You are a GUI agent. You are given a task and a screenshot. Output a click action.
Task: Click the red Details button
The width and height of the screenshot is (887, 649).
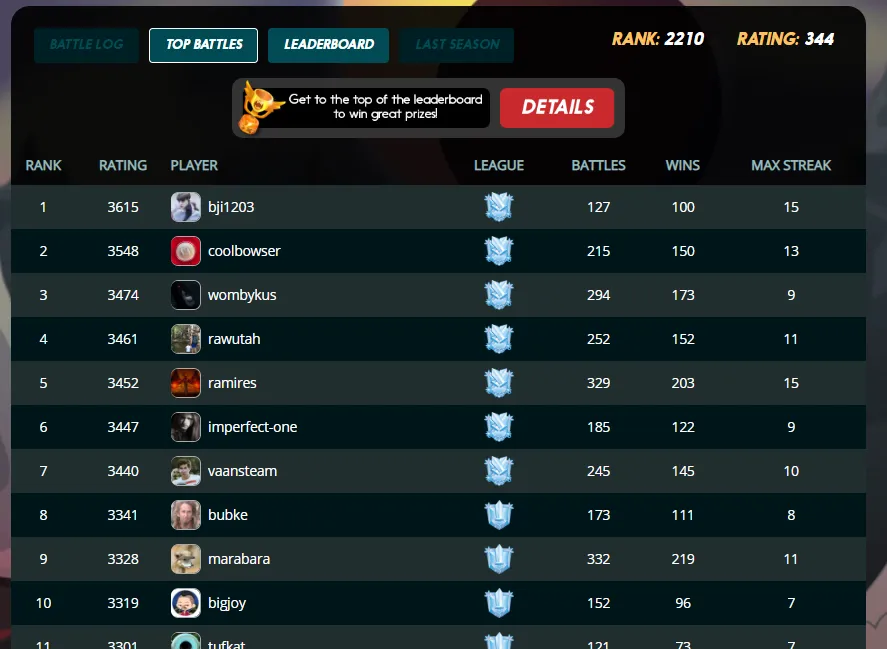pyautogui.click(x=557, y=108)
